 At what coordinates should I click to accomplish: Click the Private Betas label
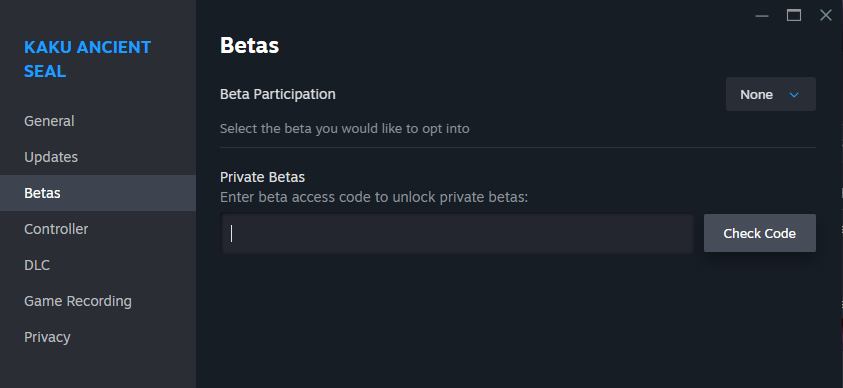click(262, 177)
